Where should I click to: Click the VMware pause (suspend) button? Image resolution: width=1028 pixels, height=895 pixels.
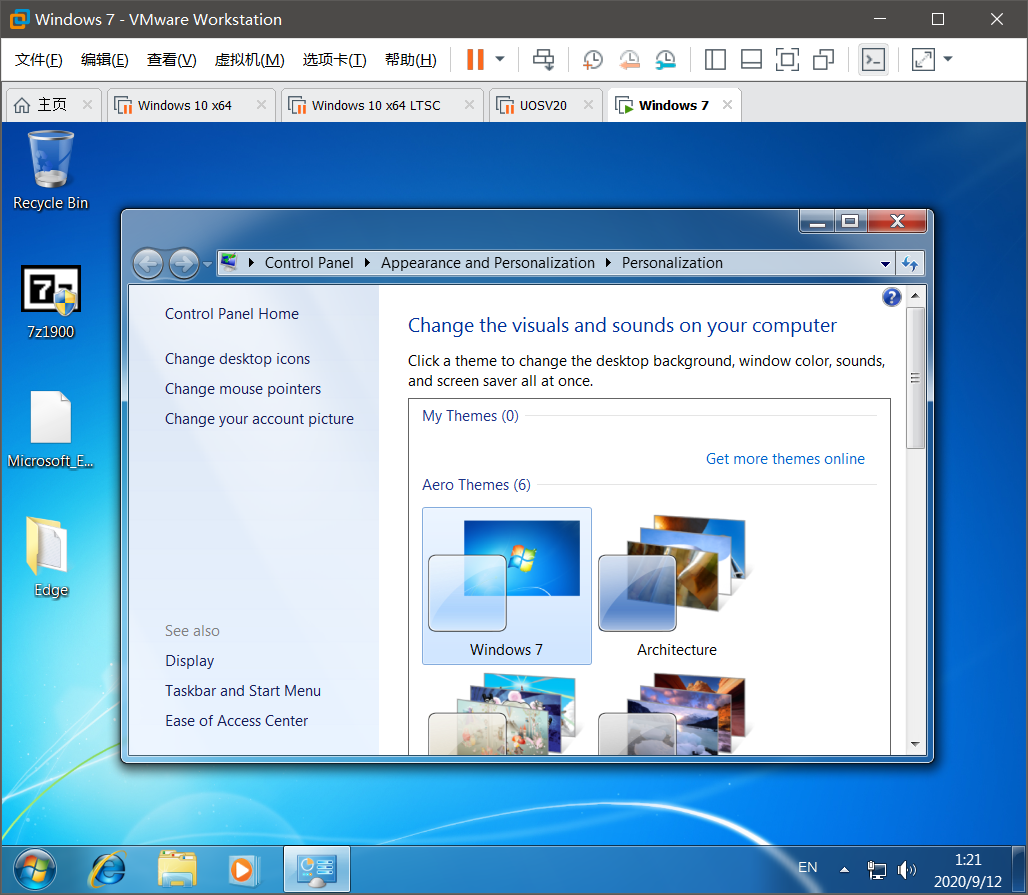[x=475, y=60]
